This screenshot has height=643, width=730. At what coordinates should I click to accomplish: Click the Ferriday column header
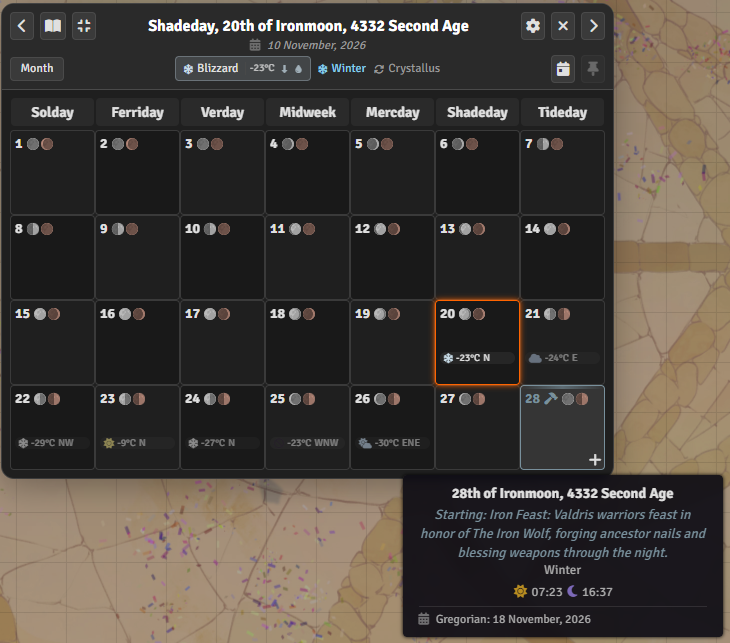[137, 112]
